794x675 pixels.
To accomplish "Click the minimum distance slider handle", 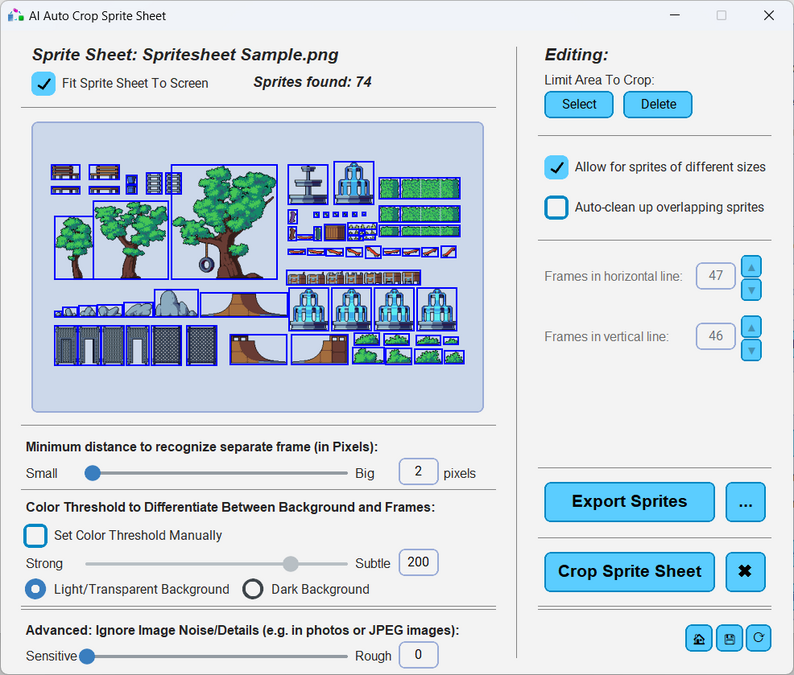I will (92, 473).
